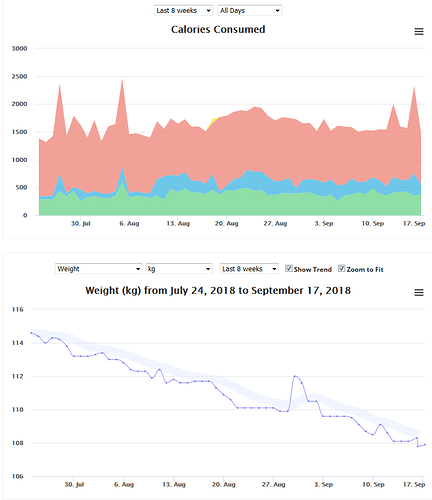Select last weight data point at 17. Sep
Viewport: 432px width, 500px height.
[425, 444]
